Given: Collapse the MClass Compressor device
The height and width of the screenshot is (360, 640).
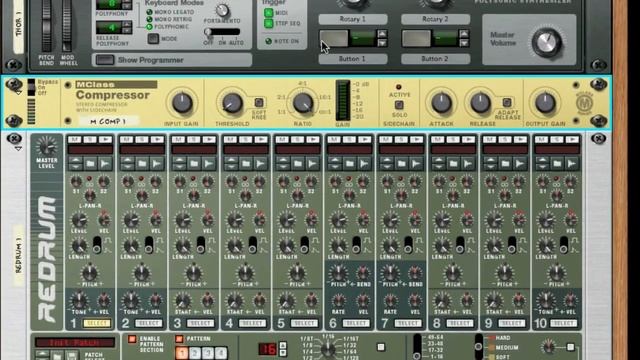Looking at the screenshot, I should pyautogui.click(x=18, y=93).
